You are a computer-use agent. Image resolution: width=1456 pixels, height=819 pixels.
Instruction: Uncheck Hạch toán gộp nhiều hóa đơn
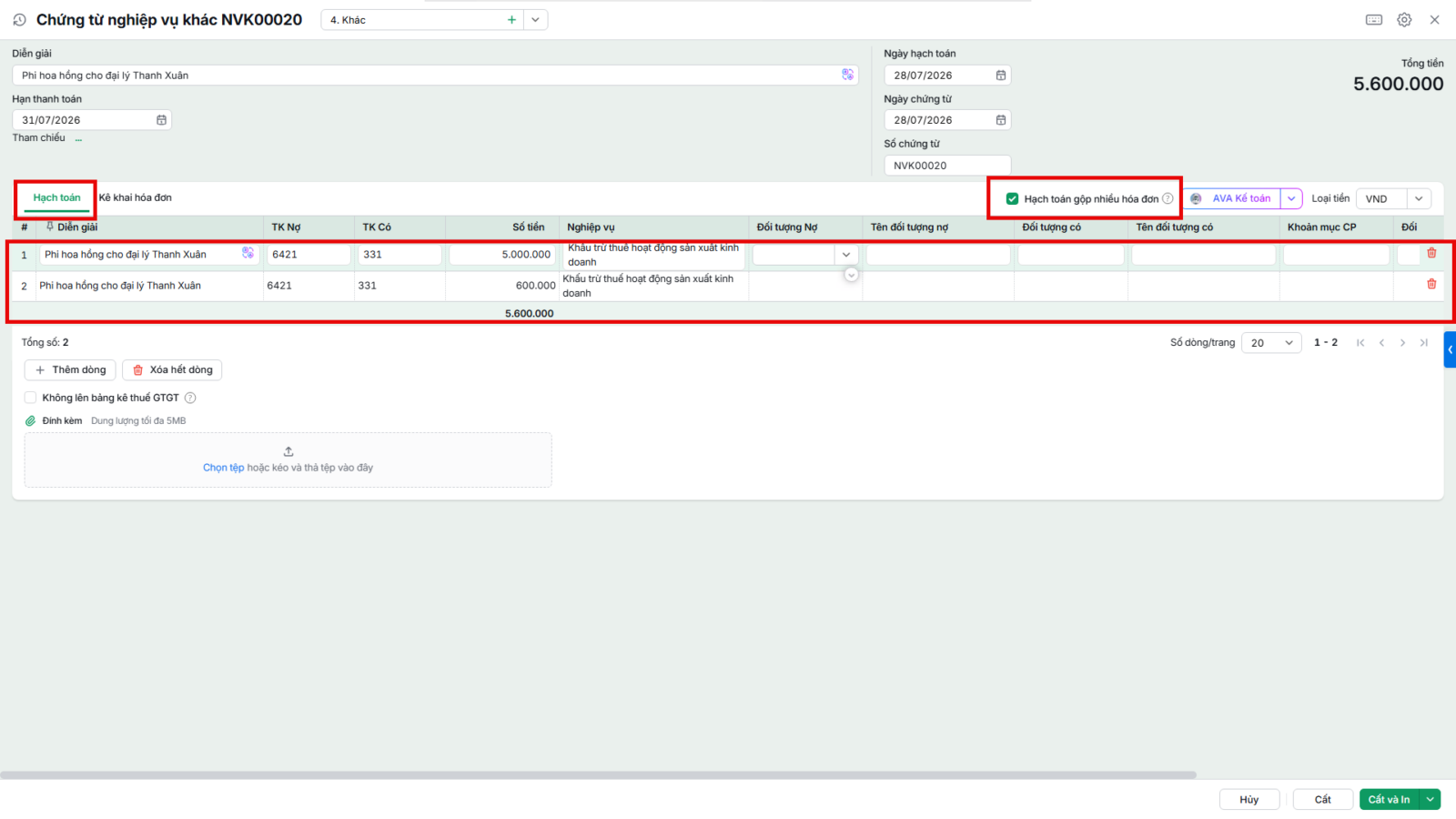click(1012, 198)
